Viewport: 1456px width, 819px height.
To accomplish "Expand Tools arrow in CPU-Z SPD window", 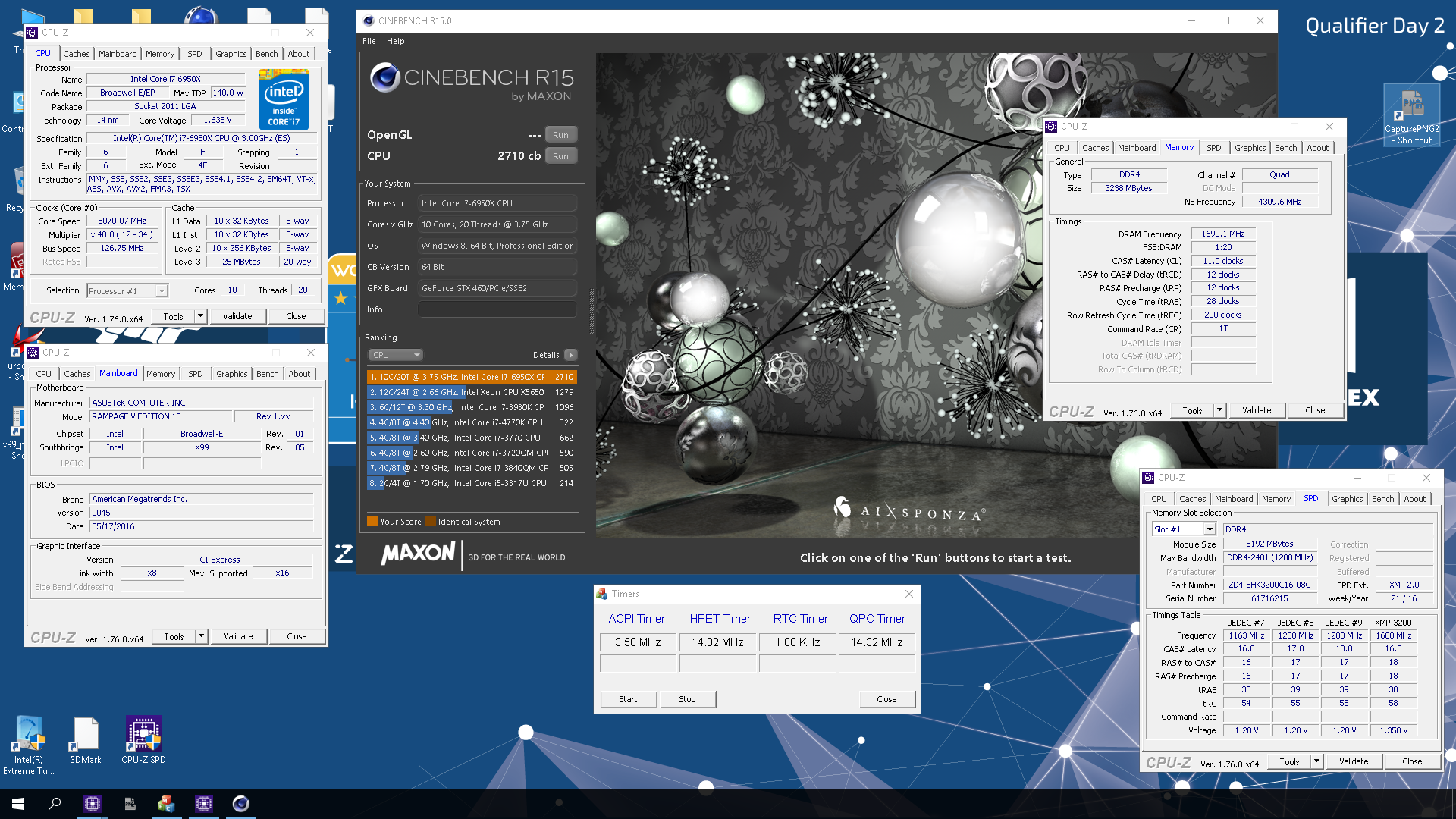I will coord(1317,761).
